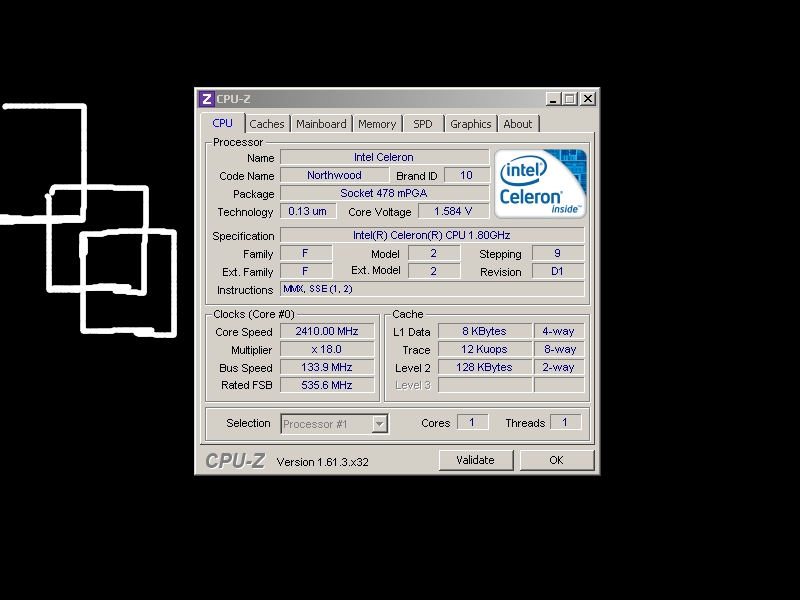Image resolution: width=800 pixels, height=600 pixels.
Task: Click the CPU-Z logo at bottom left
Action: [235, 461]
